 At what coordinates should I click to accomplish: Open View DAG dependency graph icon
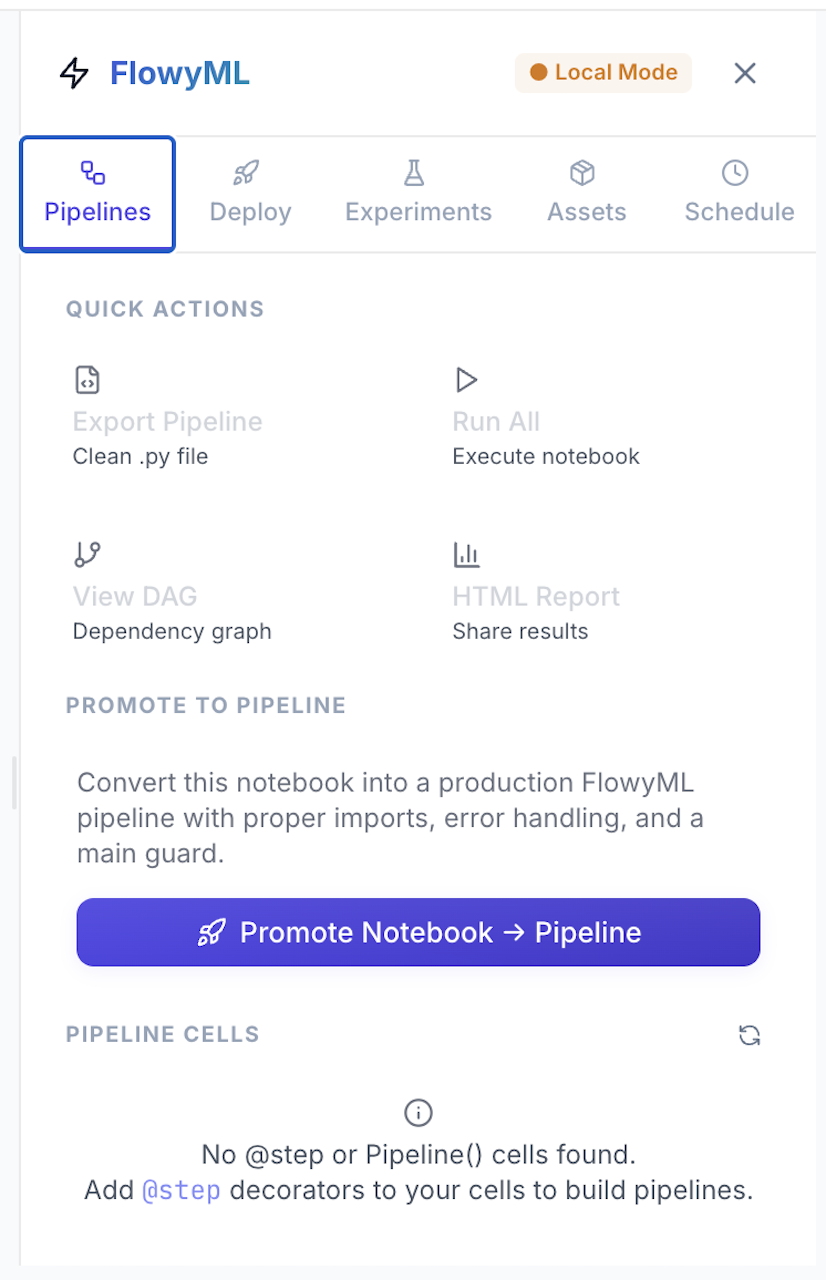click(x=86, y=554)
